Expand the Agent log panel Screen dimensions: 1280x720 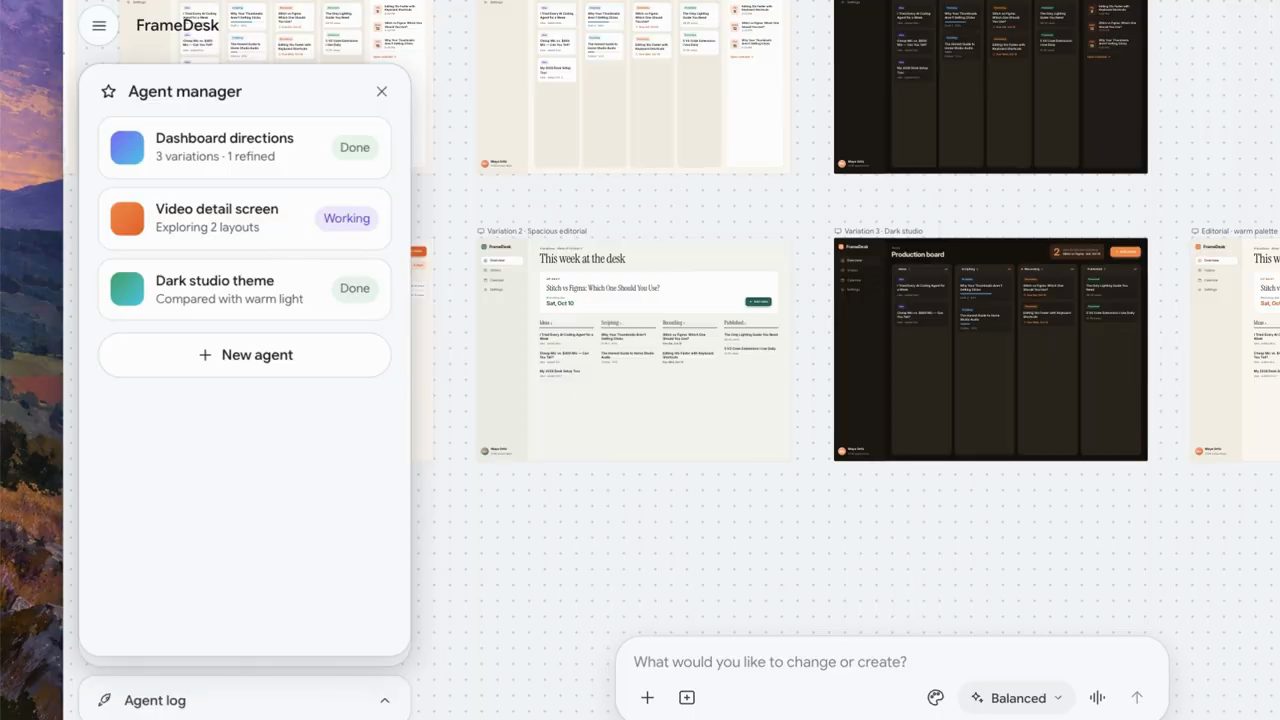[385, 700]
